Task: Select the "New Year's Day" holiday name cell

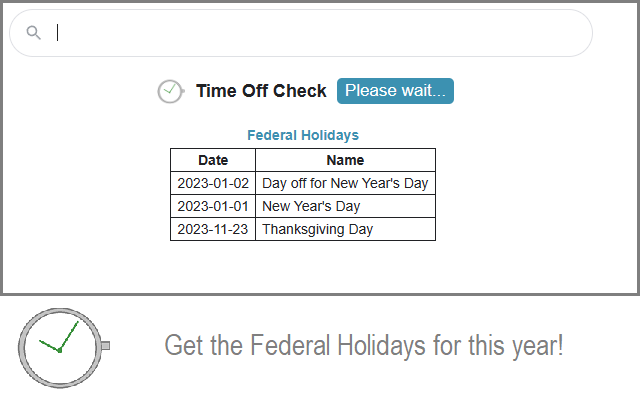Action: 311,206
